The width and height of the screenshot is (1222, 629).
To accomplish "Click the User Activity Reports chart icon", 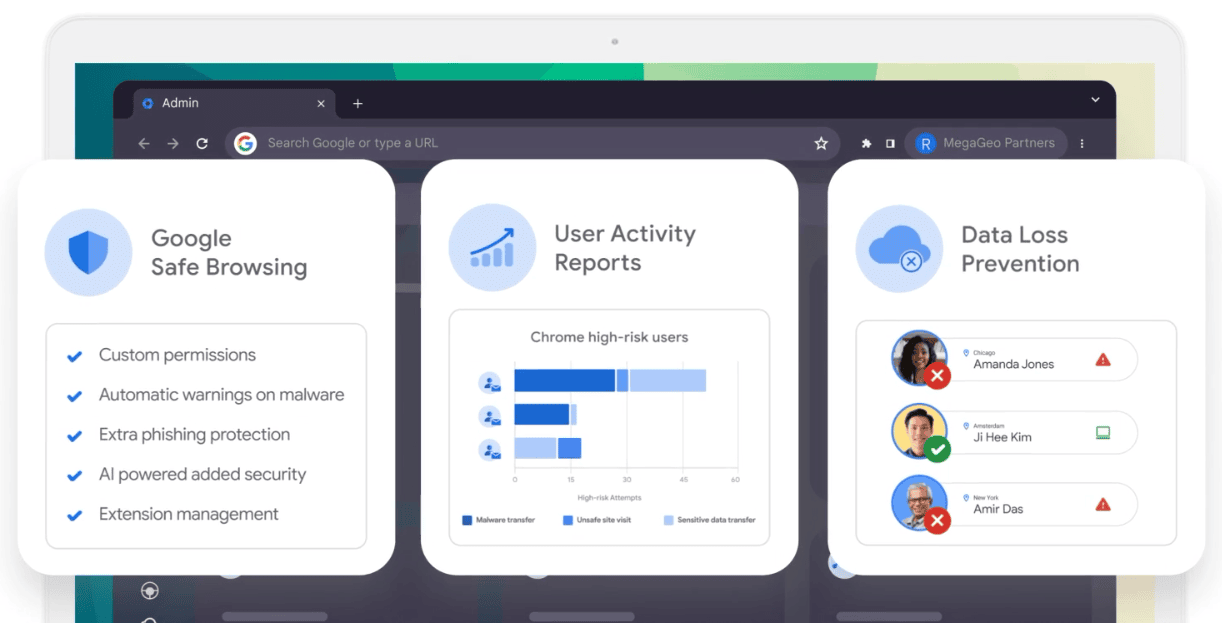I will pyautogui.click(x=492, y=248).
